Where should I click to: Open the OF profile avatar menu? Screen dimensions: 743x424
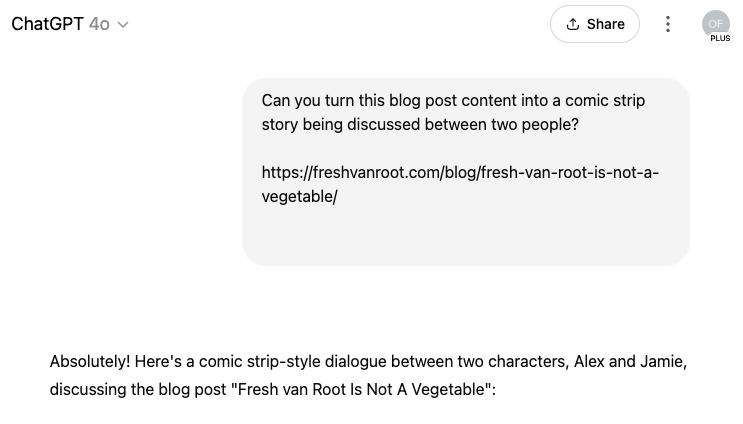[x=716, y=24]
